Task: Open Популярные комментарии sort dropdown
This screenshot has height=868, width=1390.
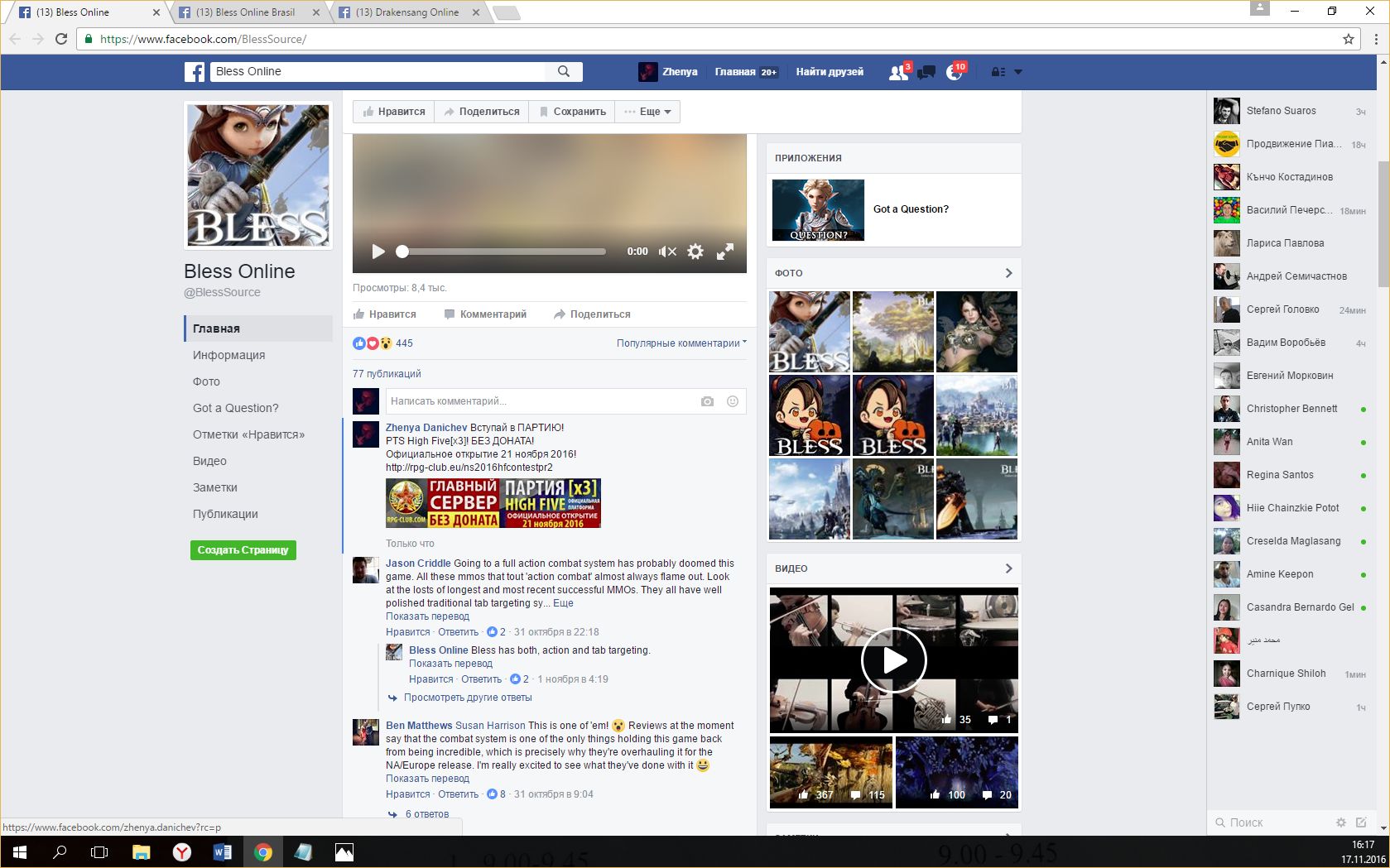Action: [x=681, y=343]
